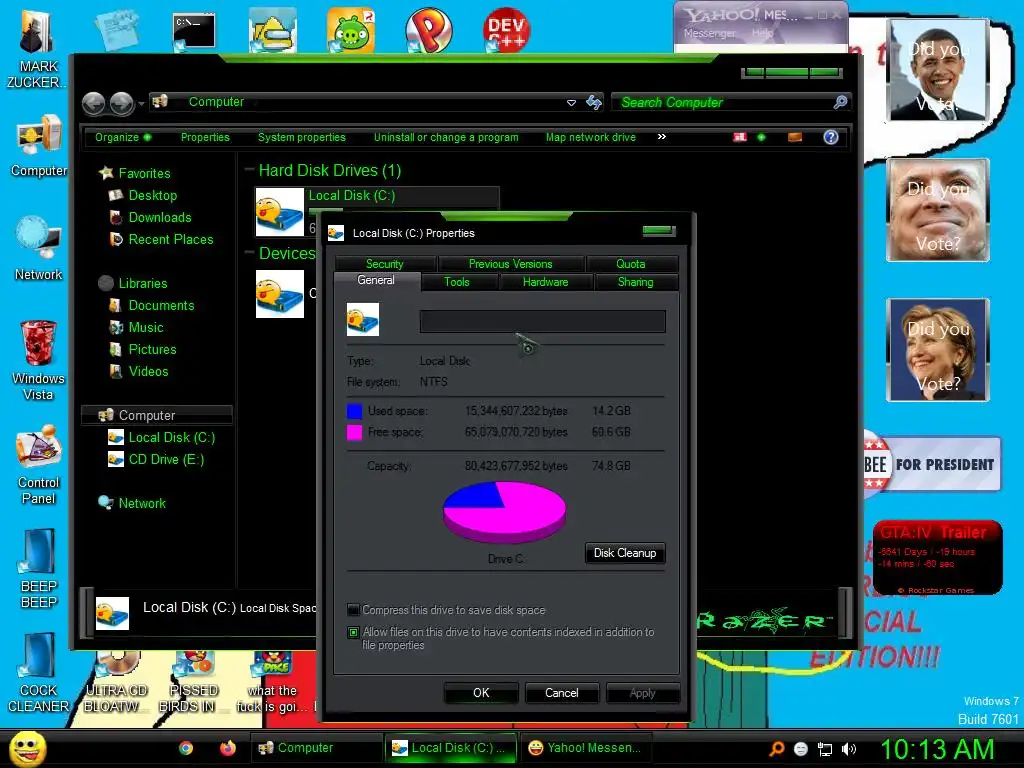Switch to the Hardware tab
1024x768 pixels.
pyautogui.click(x=545, y=282)
